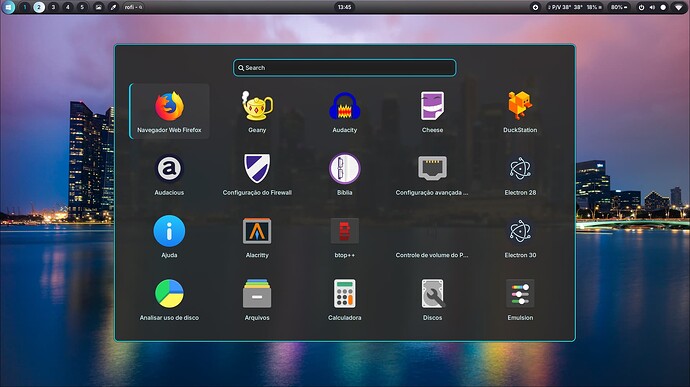Launch the Bíblia application
690x387 pixels.
pos(345,174)
